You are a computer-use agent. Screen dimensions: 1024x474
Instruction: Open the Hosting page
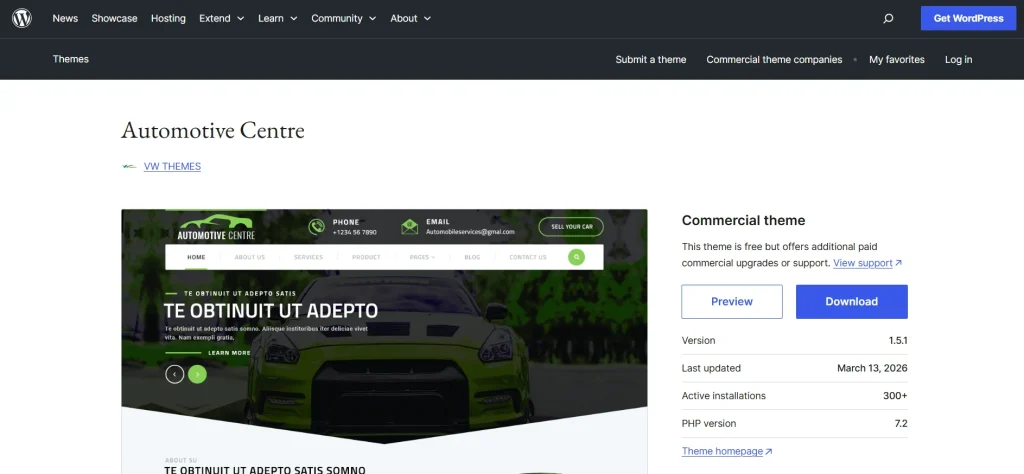point(168,18)
